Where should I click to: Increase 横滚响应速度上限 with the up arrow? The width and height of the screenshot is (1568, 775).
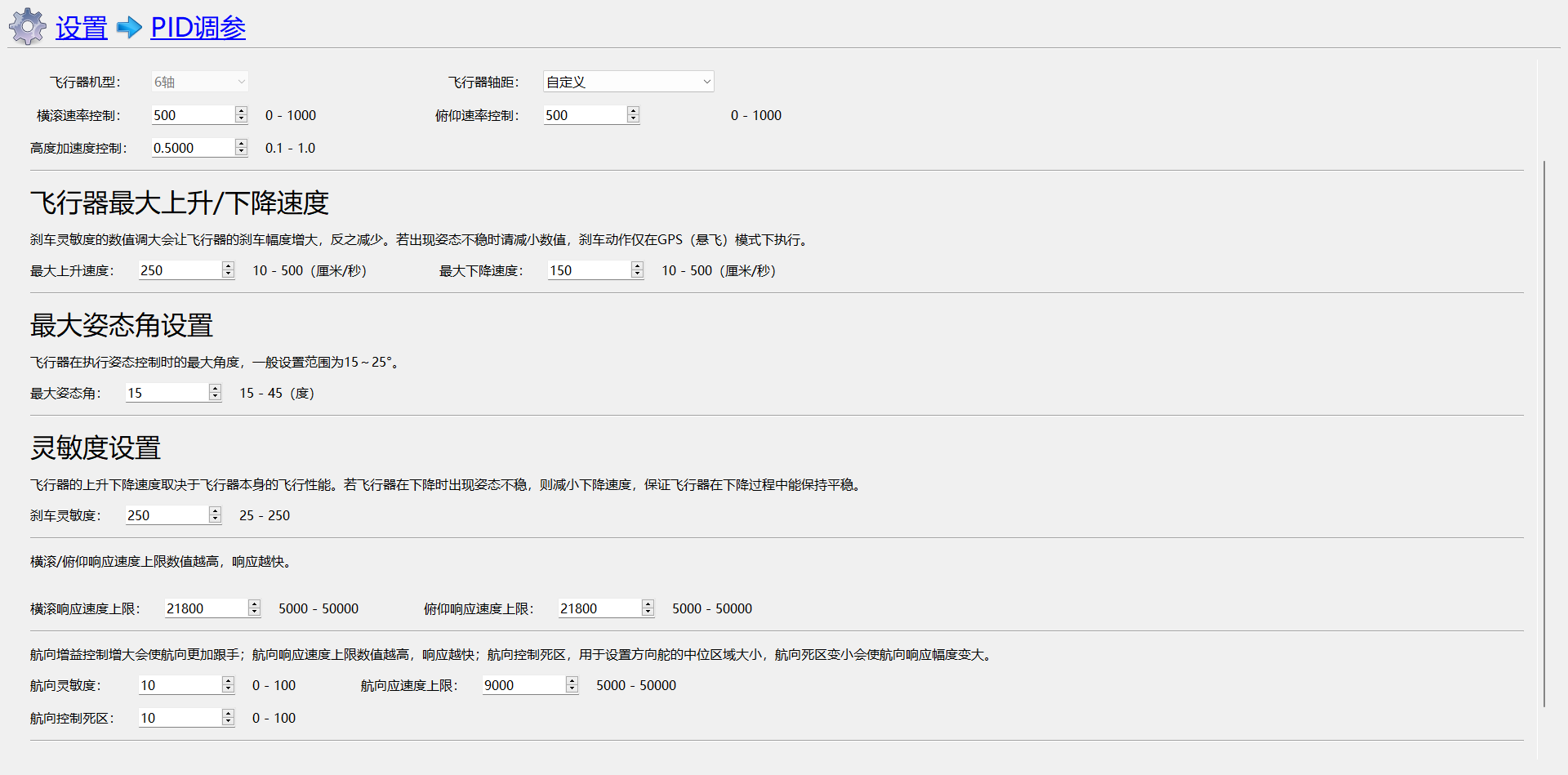(254, 604)
